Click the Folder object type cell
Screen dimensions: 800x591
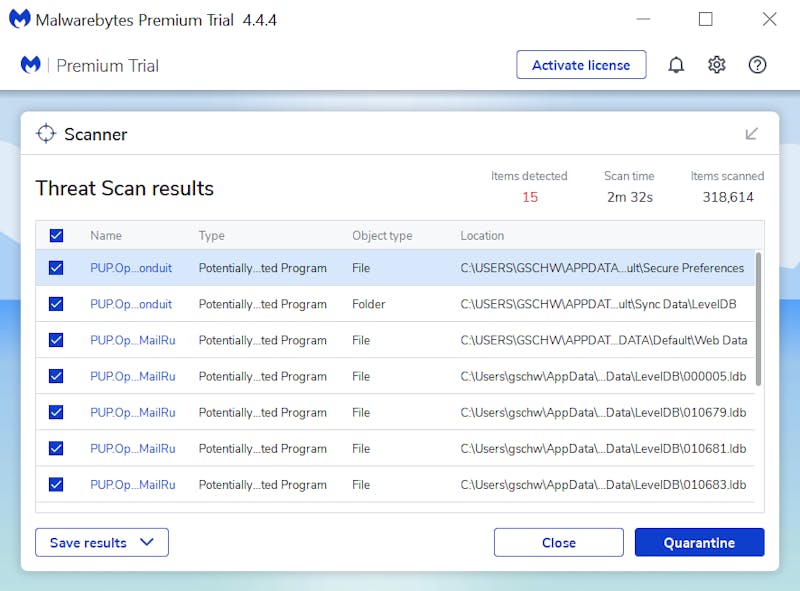(368, 304)
